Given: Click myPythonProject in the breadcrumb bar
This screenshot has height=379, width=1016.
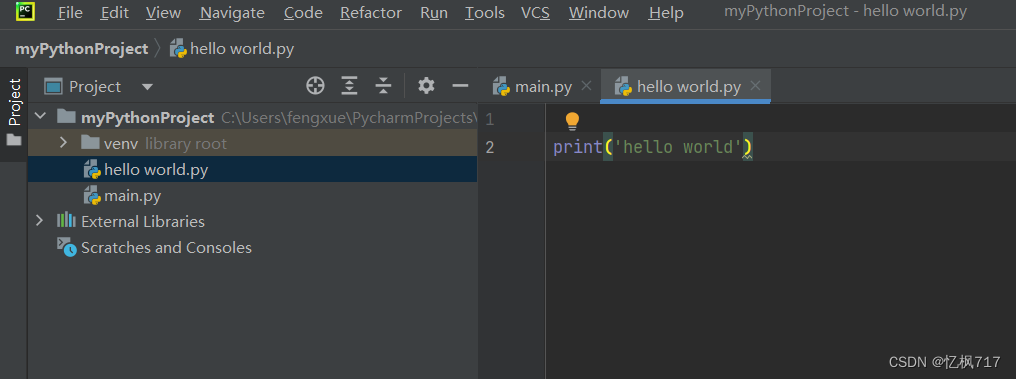Looking at the screenshot, I should [x=82, y=49].
